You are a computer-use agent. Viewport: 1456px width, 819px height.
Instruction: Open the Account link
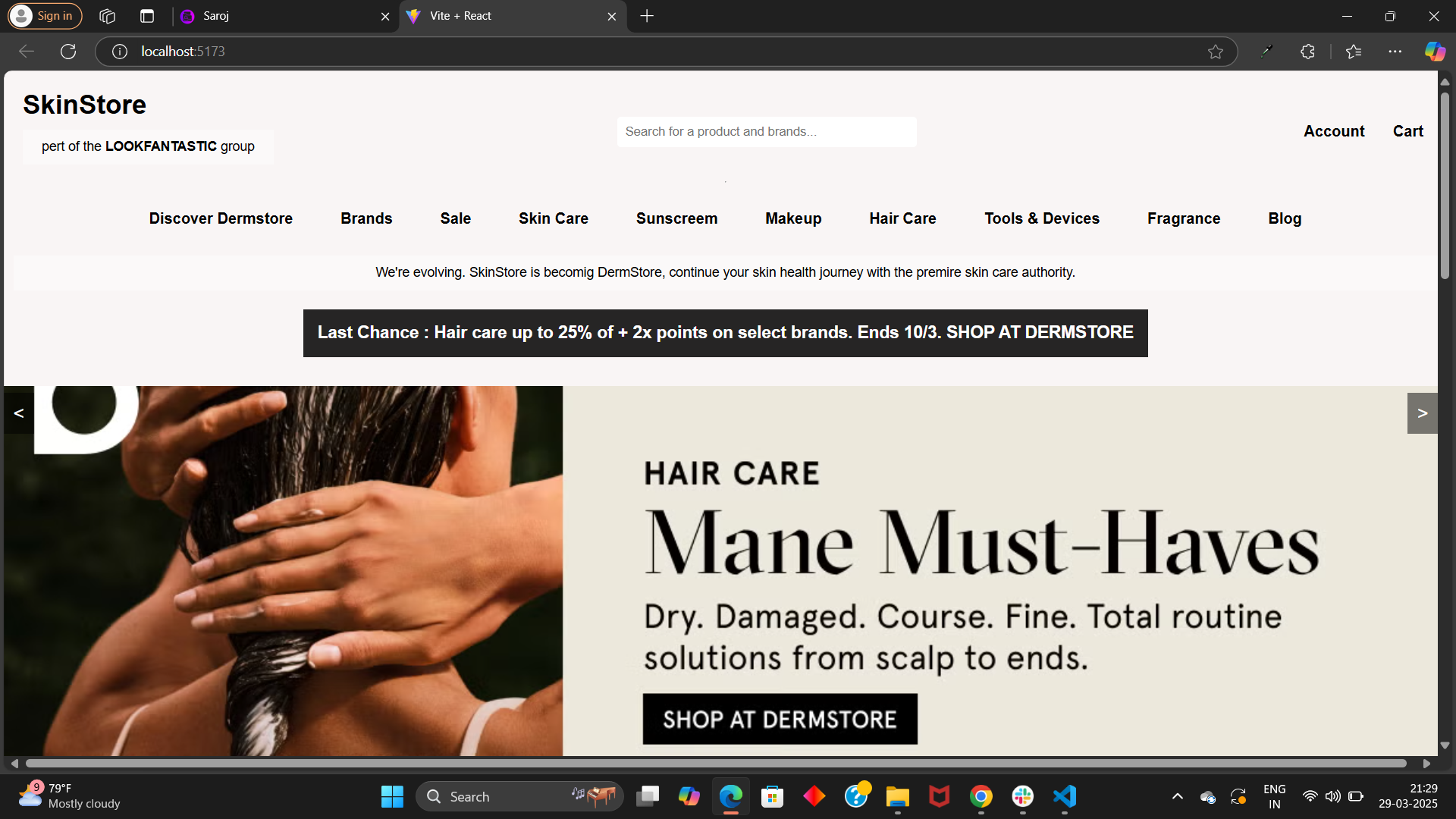tap(1334, 131)
